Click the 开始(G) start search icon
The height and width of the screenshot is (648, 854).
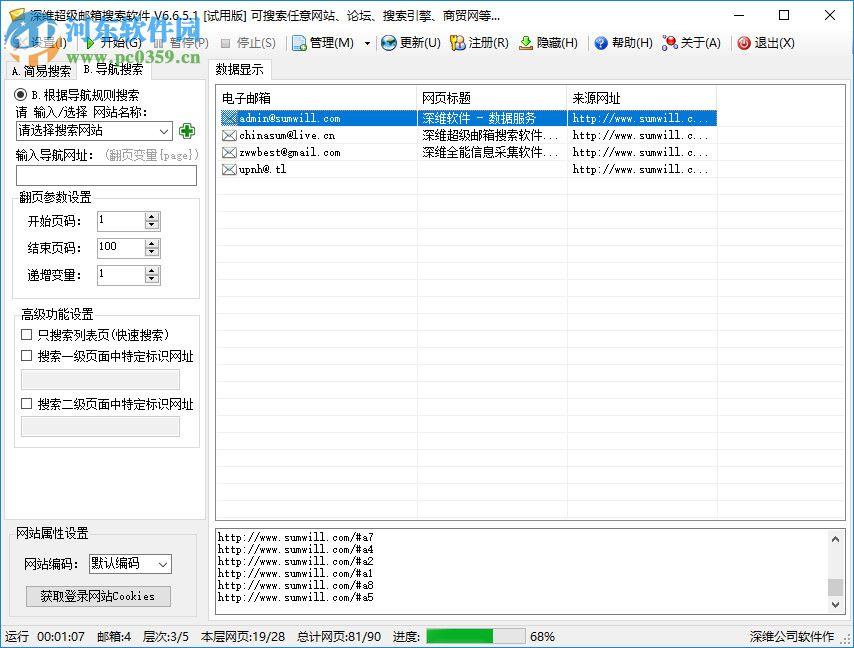pyautogui.click(x=90, y=43)
